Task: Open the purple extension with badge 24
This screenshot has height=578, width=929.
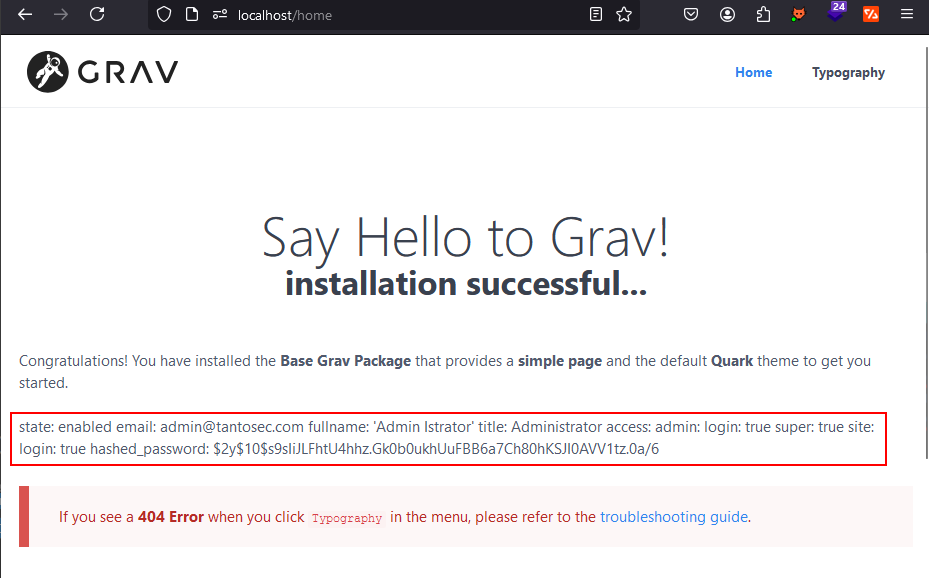Action: click(x=836, y=12)
